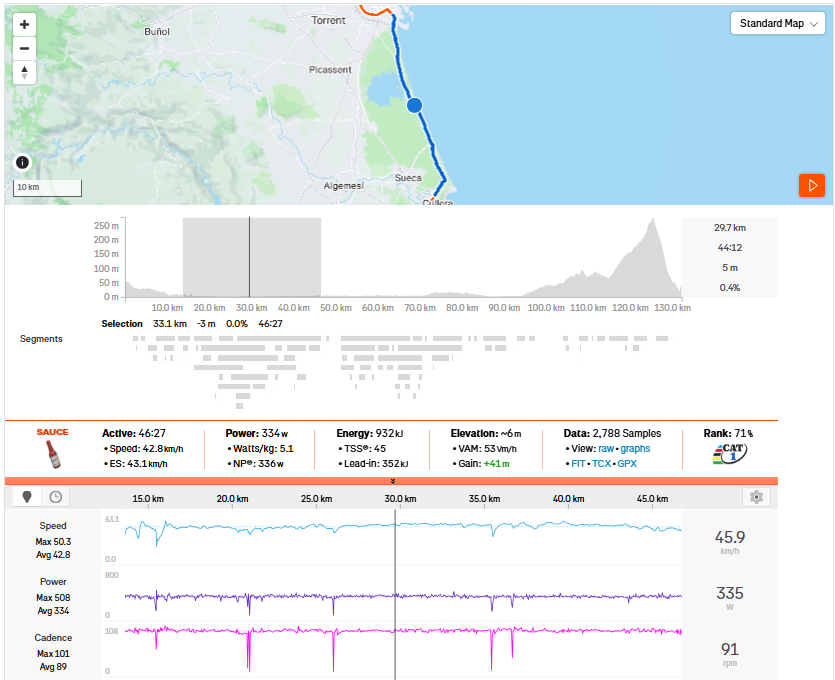
Task: Download the TCX file export
Action: pos(600,464)
